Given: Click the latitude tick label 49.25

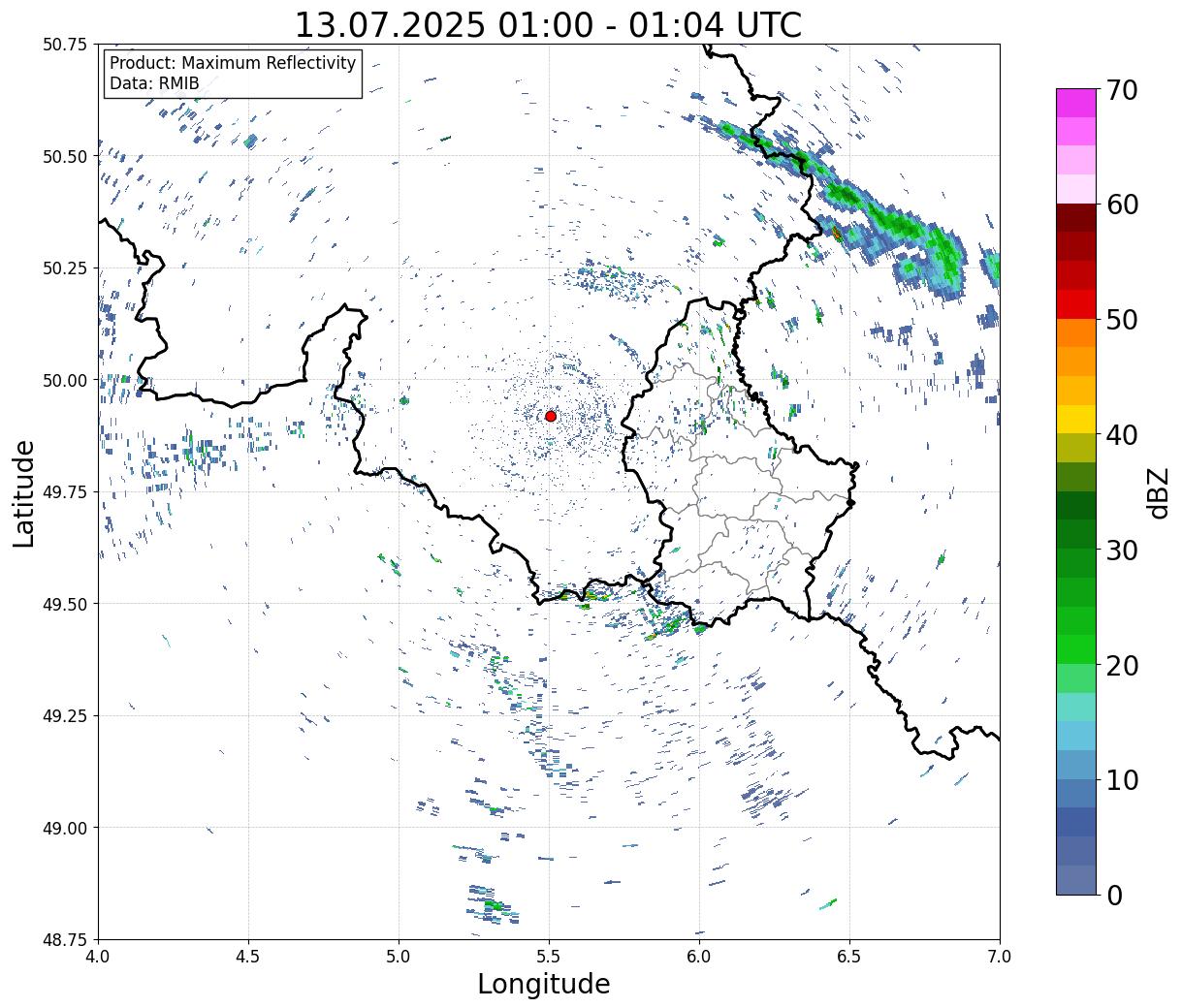Looking at the screenshot, I should coord(66,716).
